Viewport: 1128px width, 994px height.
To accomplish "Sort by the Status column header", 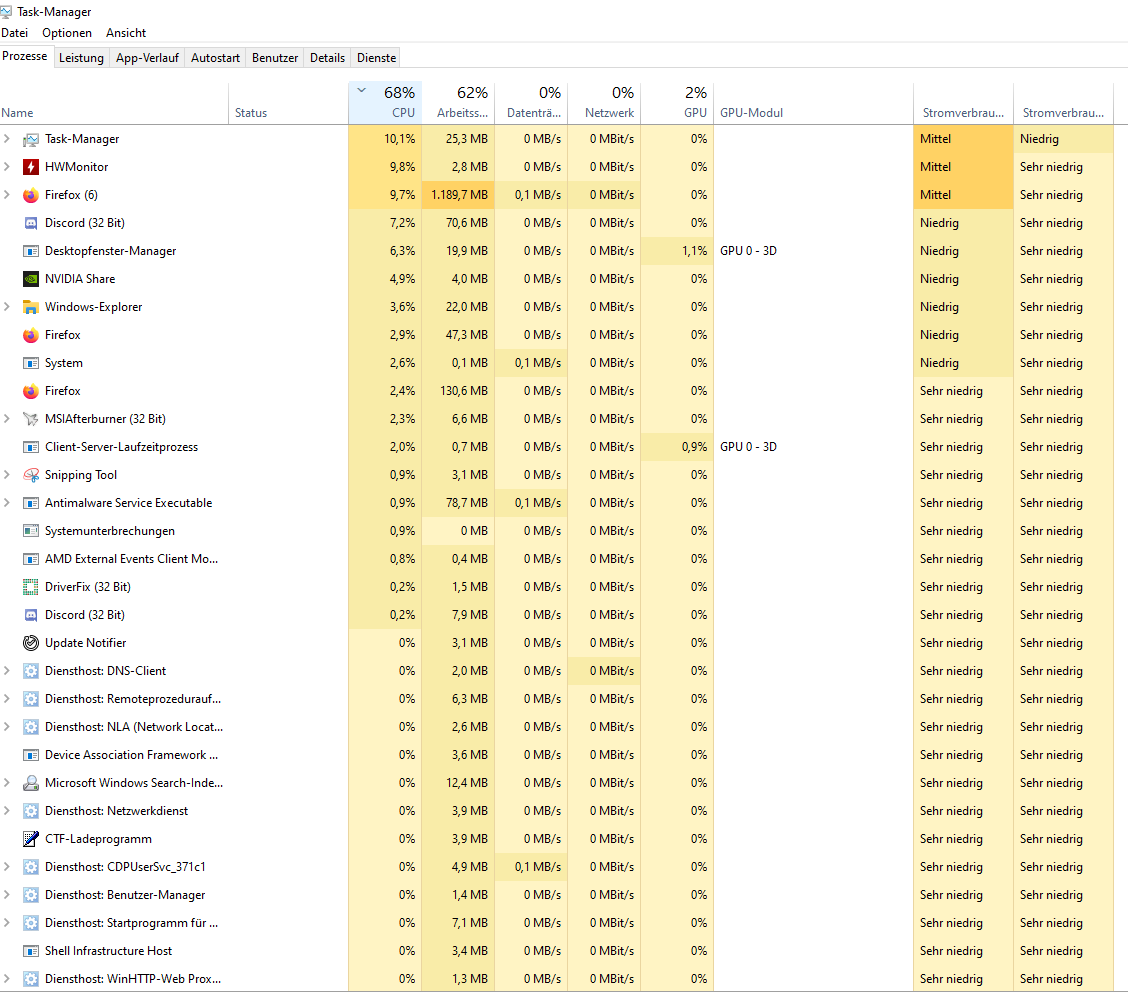I will pos(288,104).
